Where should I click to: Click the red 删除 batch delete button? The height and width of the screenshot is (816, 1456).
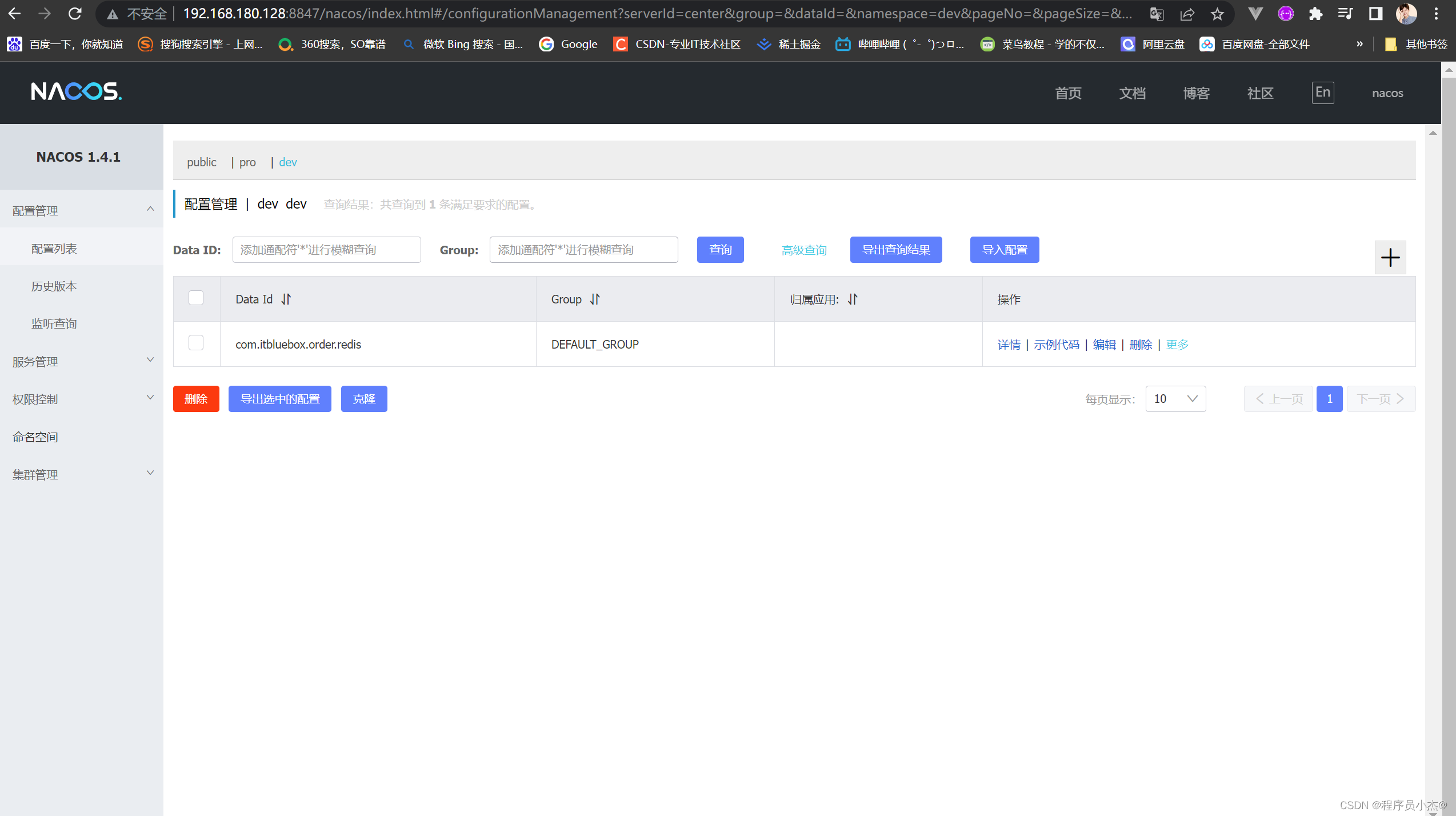pos(196,399)
